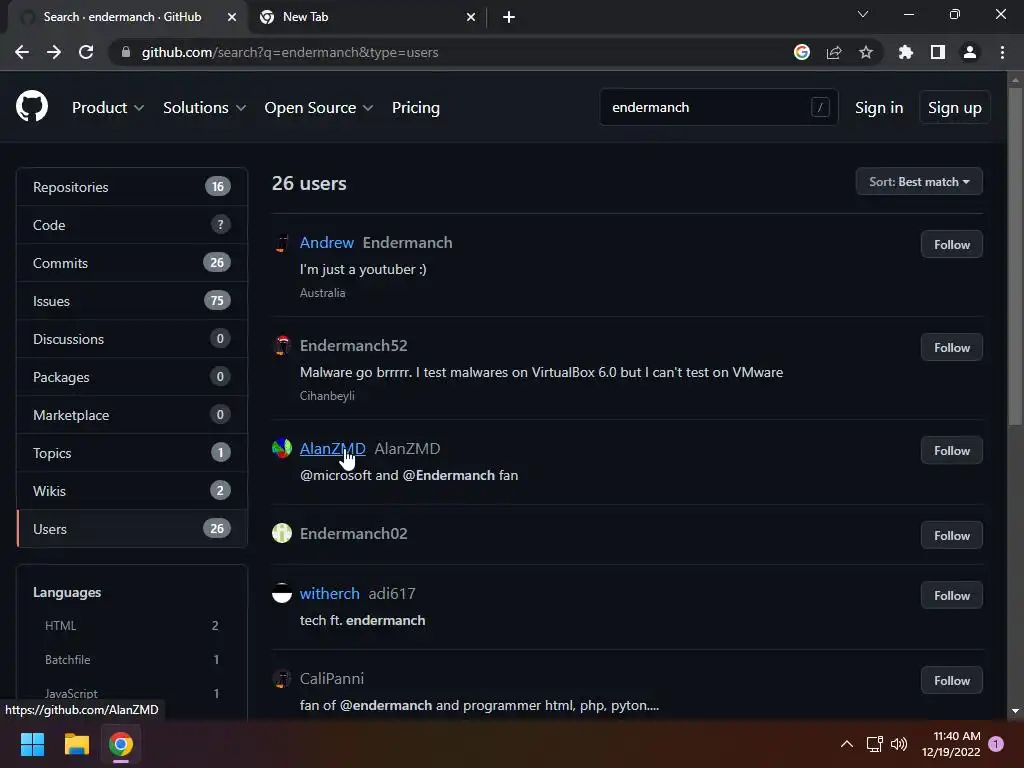Open network settings tray icon
The height and width of the screenshot is (768, 1024).
pyautogui.click(x=874, y=744)
